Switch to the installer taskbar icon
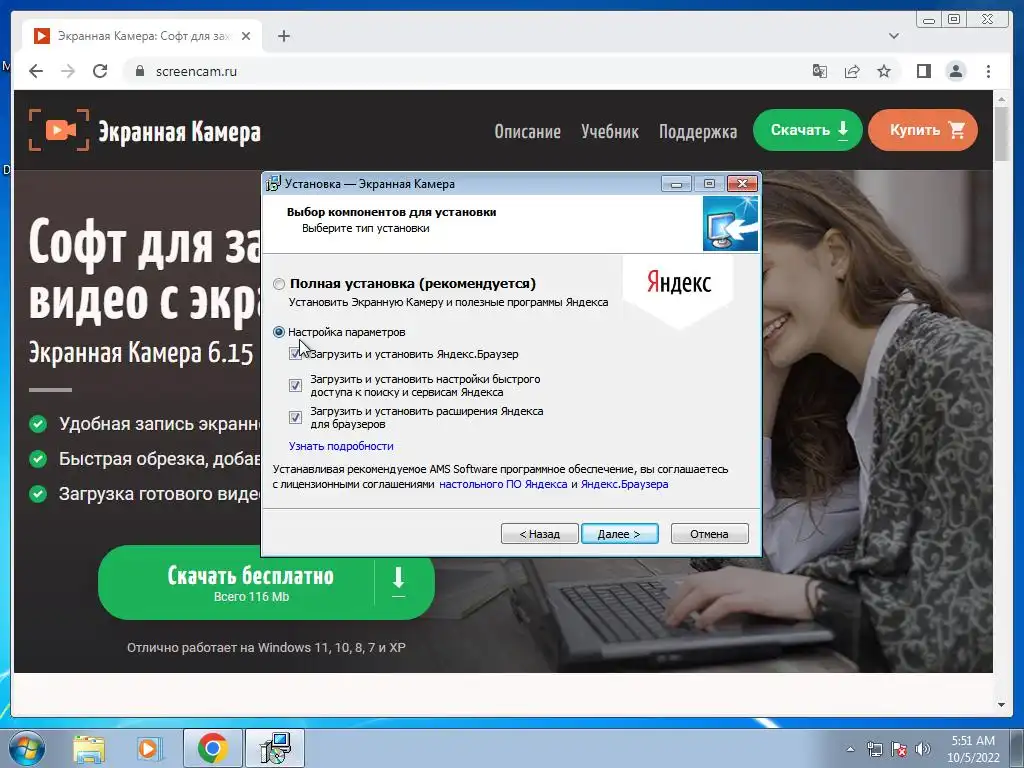Image resolution: width=1024 pixels, height=768 pixels. tap(275, 748)
